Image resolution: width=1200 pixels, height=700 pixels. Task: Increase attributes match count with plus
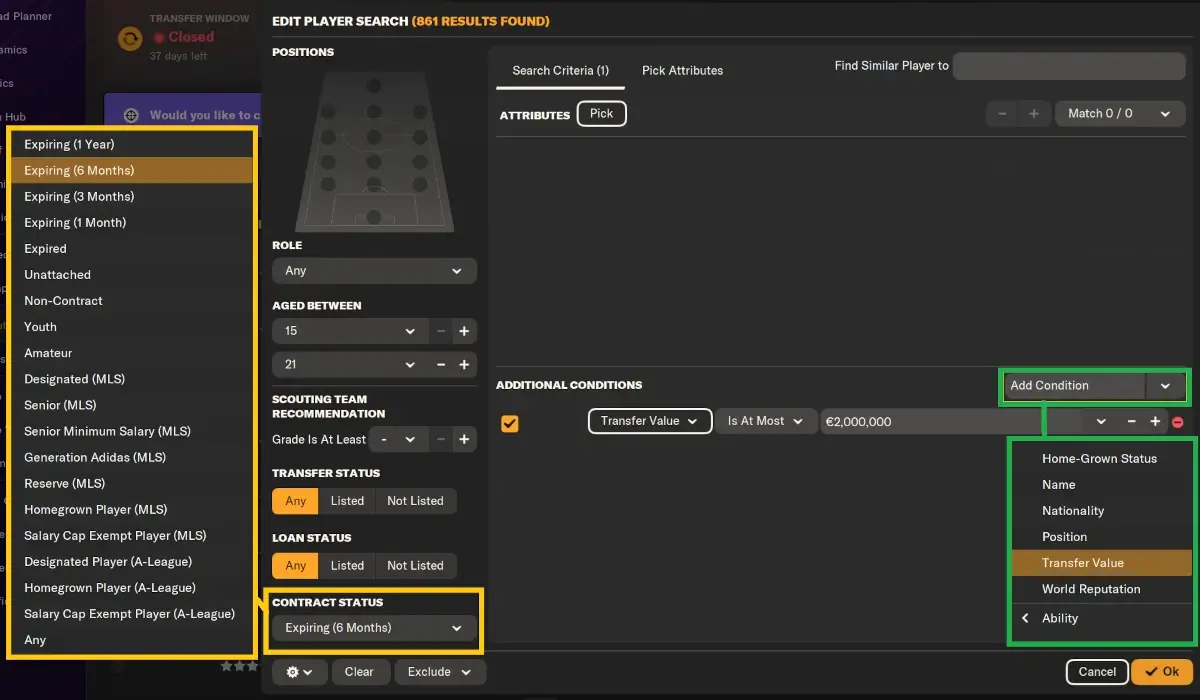tap(1034, 114)
